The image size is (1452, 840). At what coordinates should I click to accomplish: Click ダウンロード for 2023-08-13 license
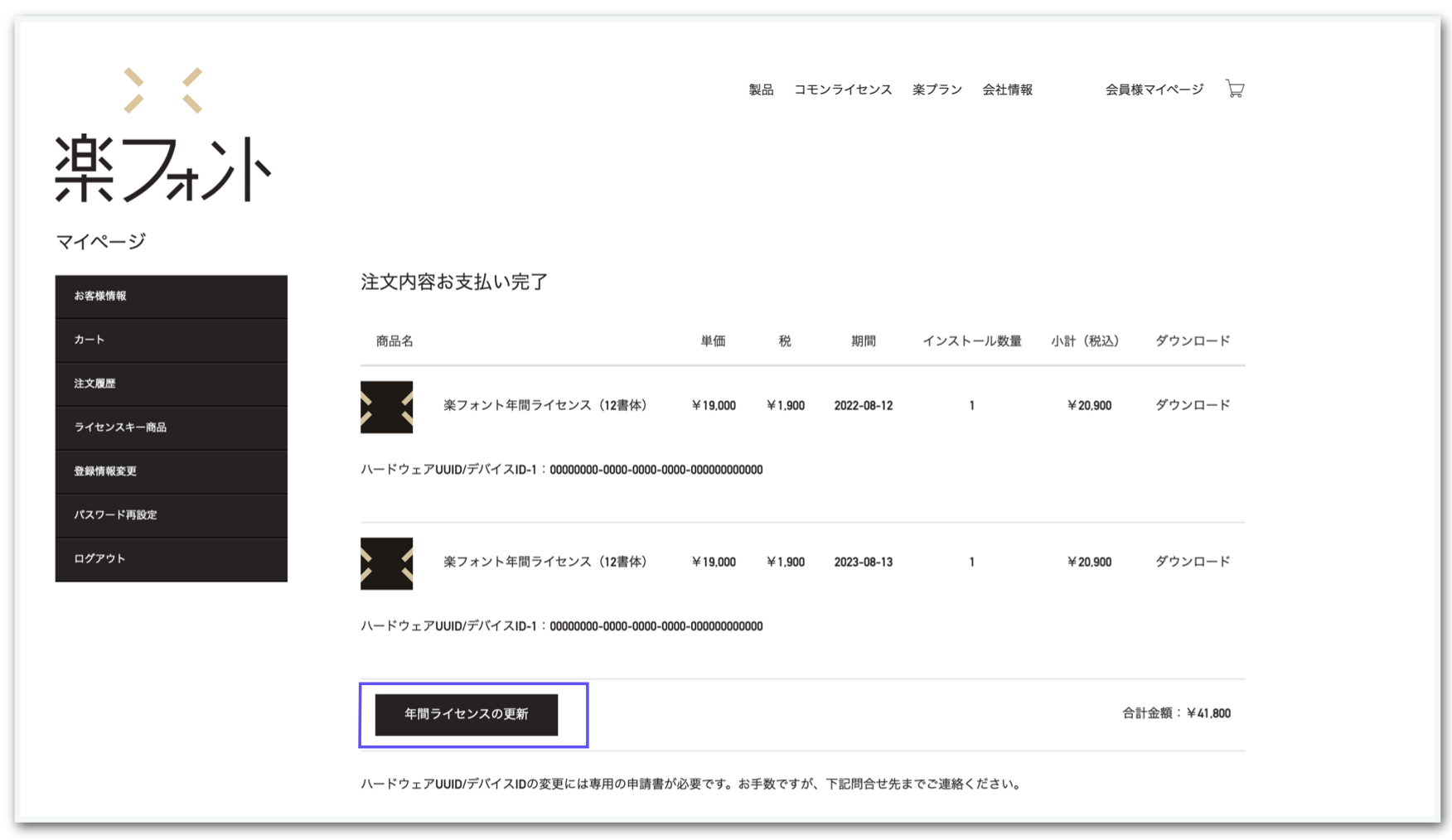1192,562
